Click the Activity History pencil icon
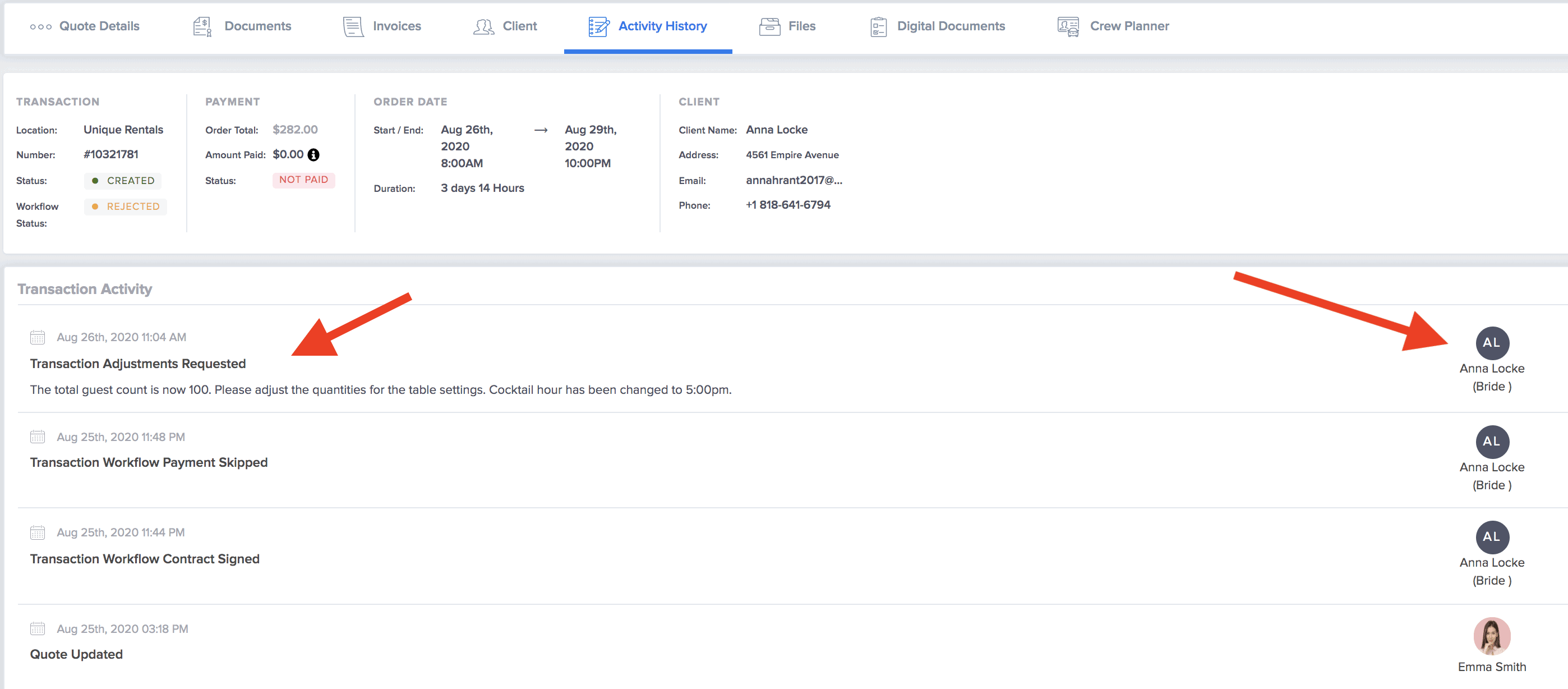This screenshot has width=1568, height=689. point(598,27)
